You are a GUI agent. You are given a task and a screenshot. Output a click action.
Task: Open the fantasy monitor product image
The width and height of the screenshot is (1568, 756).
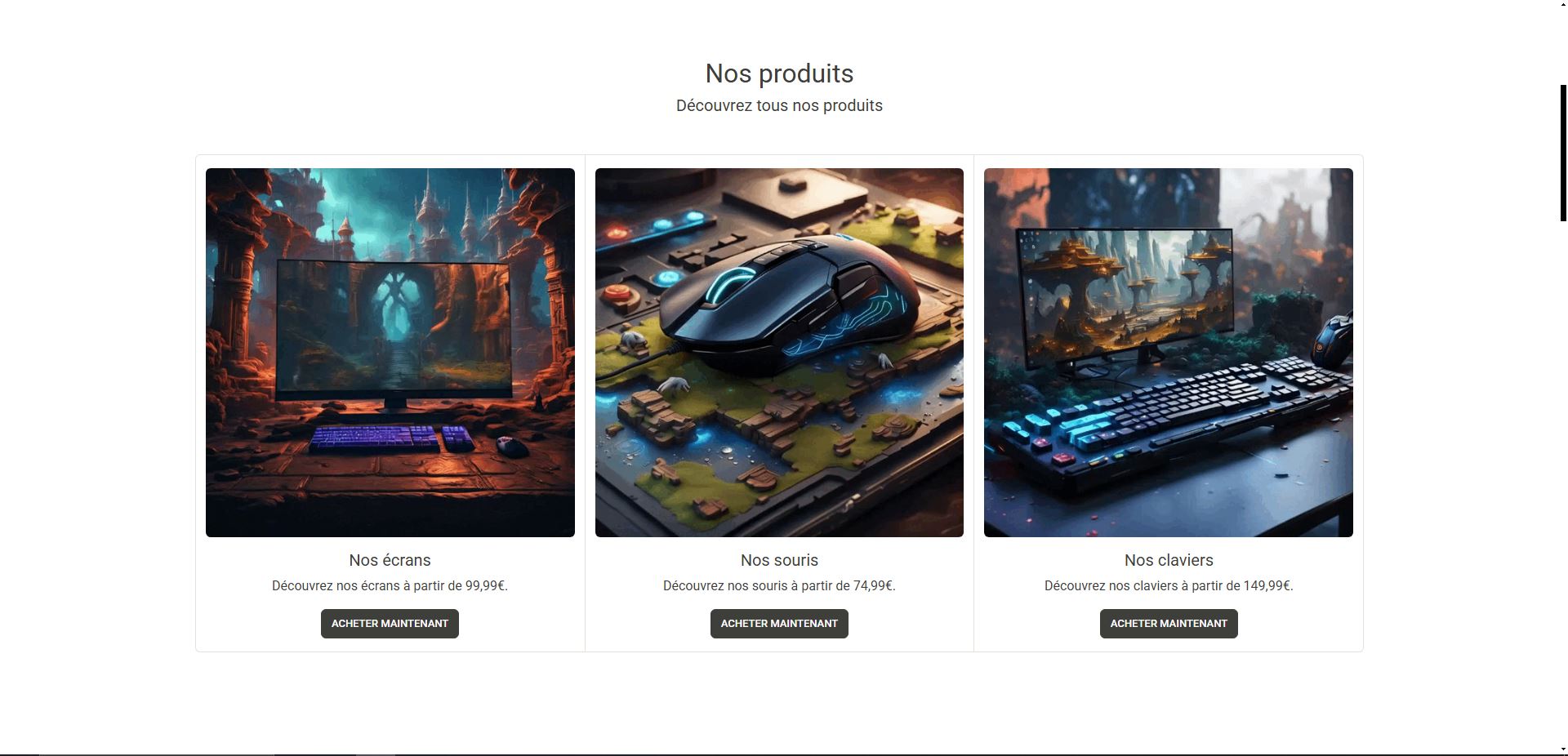390,353
